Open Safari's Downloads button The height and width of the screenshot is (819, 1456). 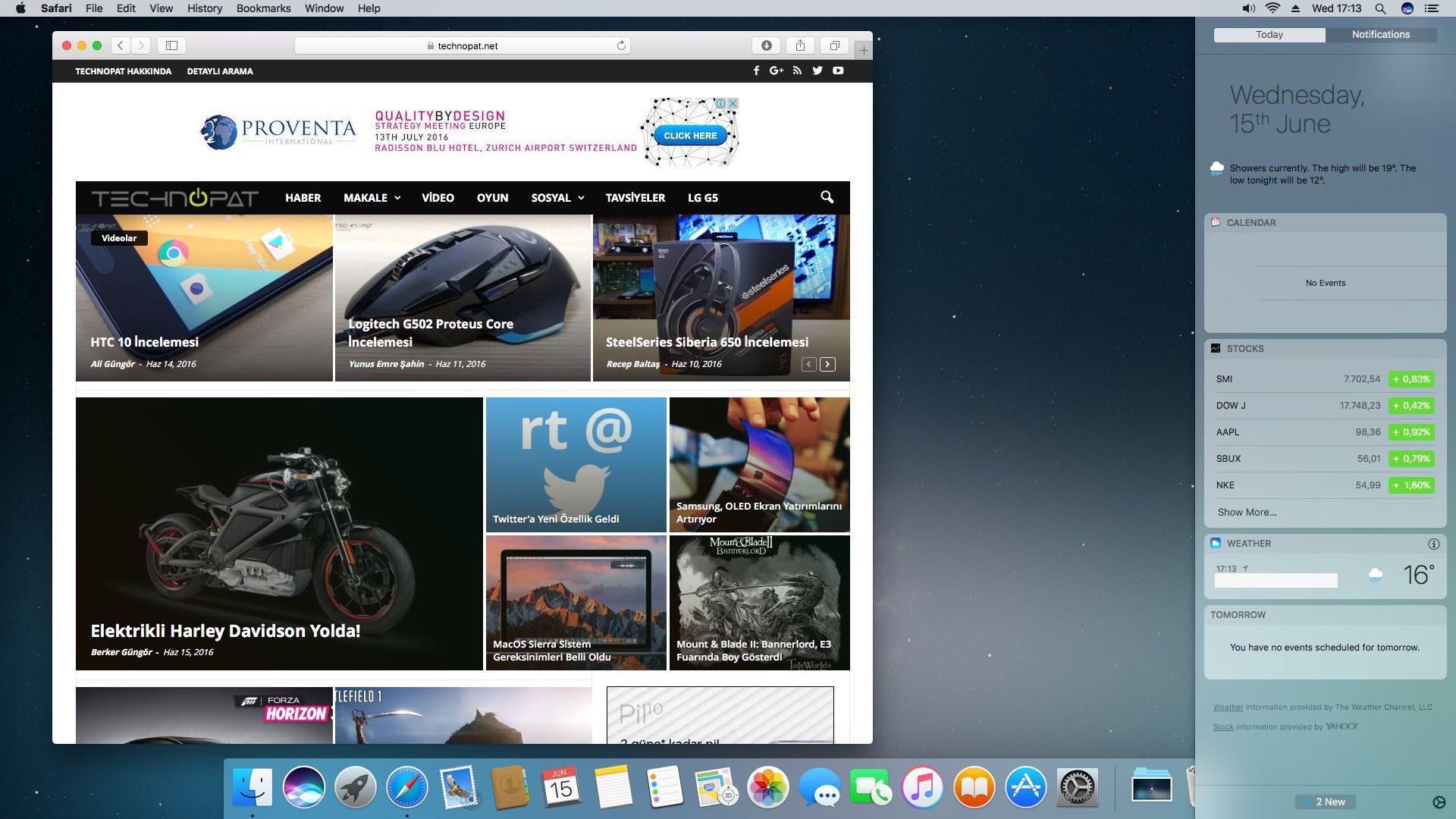click(766, 45)
